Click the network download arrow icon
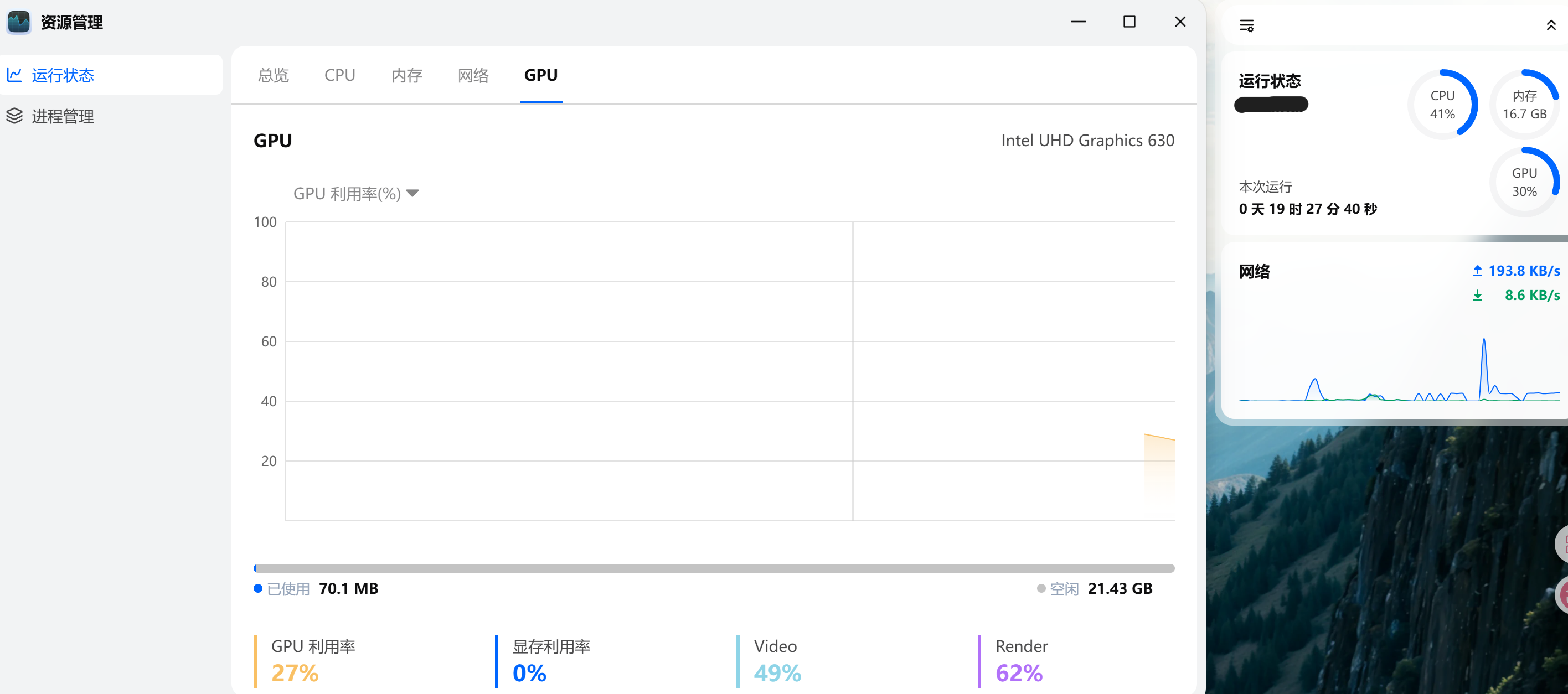 coord(1477,296)
